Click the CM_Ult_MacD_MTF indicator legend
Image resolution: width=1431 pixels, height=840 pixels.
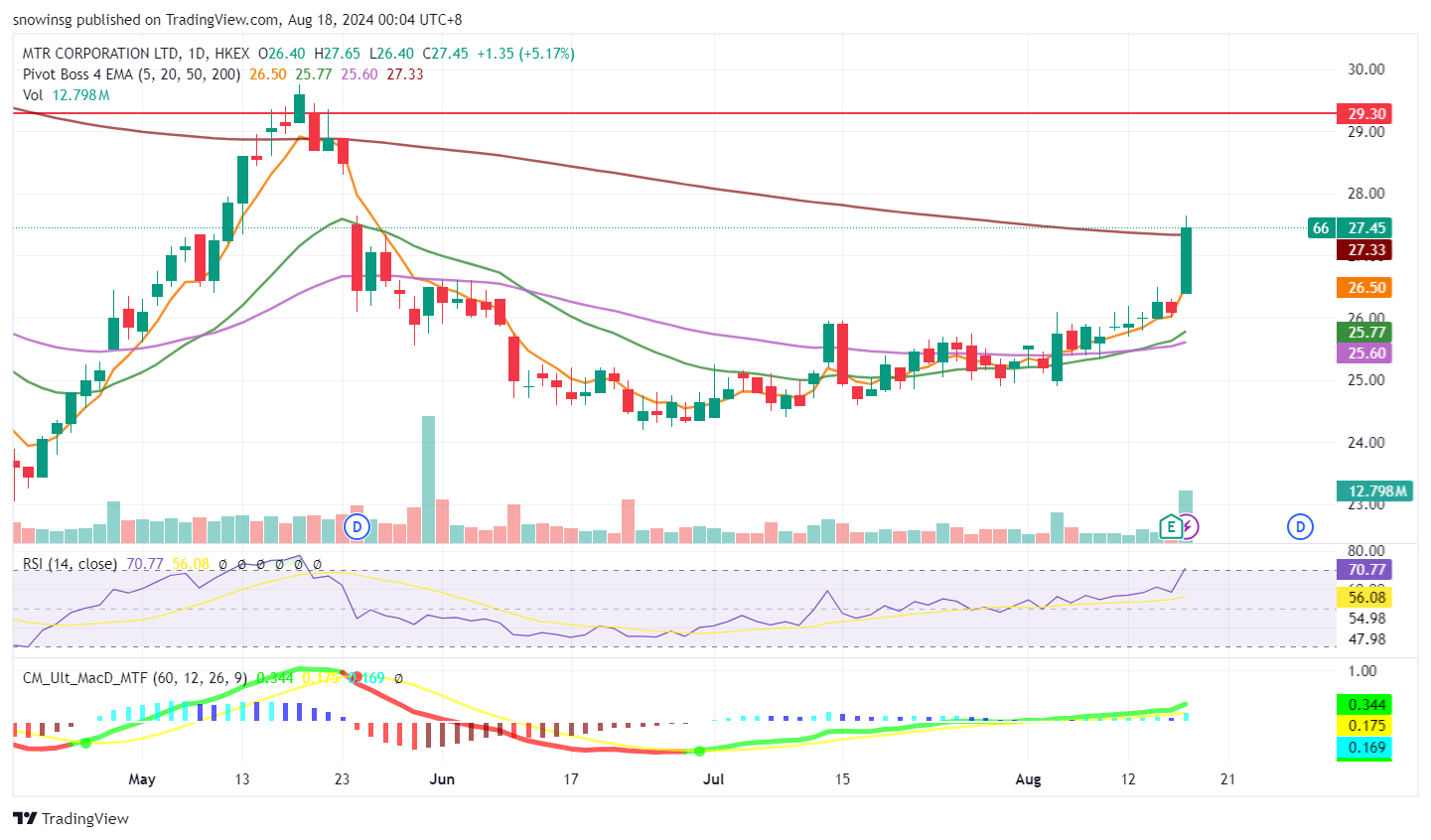click(136, 678)
